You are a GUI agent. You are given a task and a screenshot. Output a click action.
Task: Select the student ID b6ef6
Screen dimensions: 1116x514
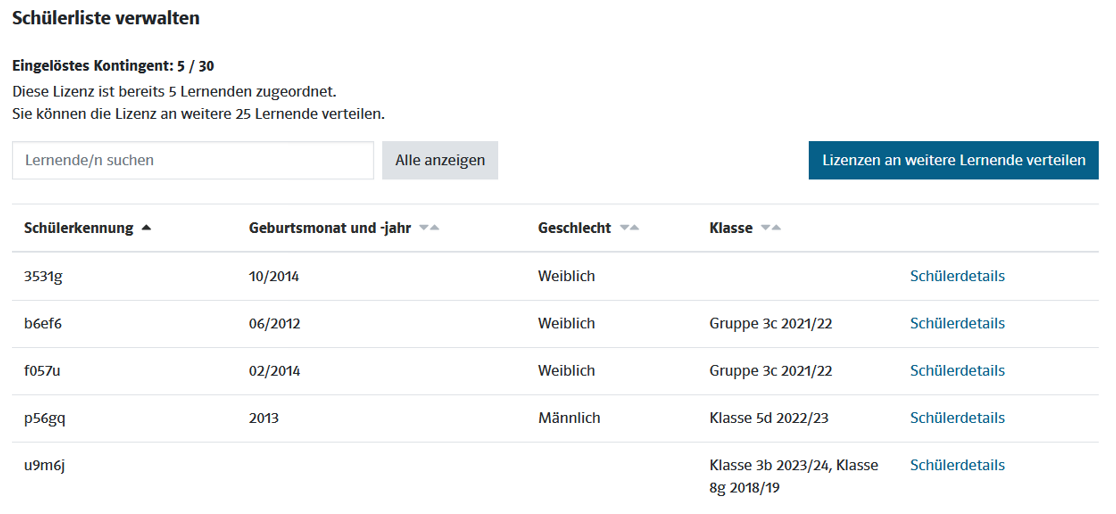point(43,323)
